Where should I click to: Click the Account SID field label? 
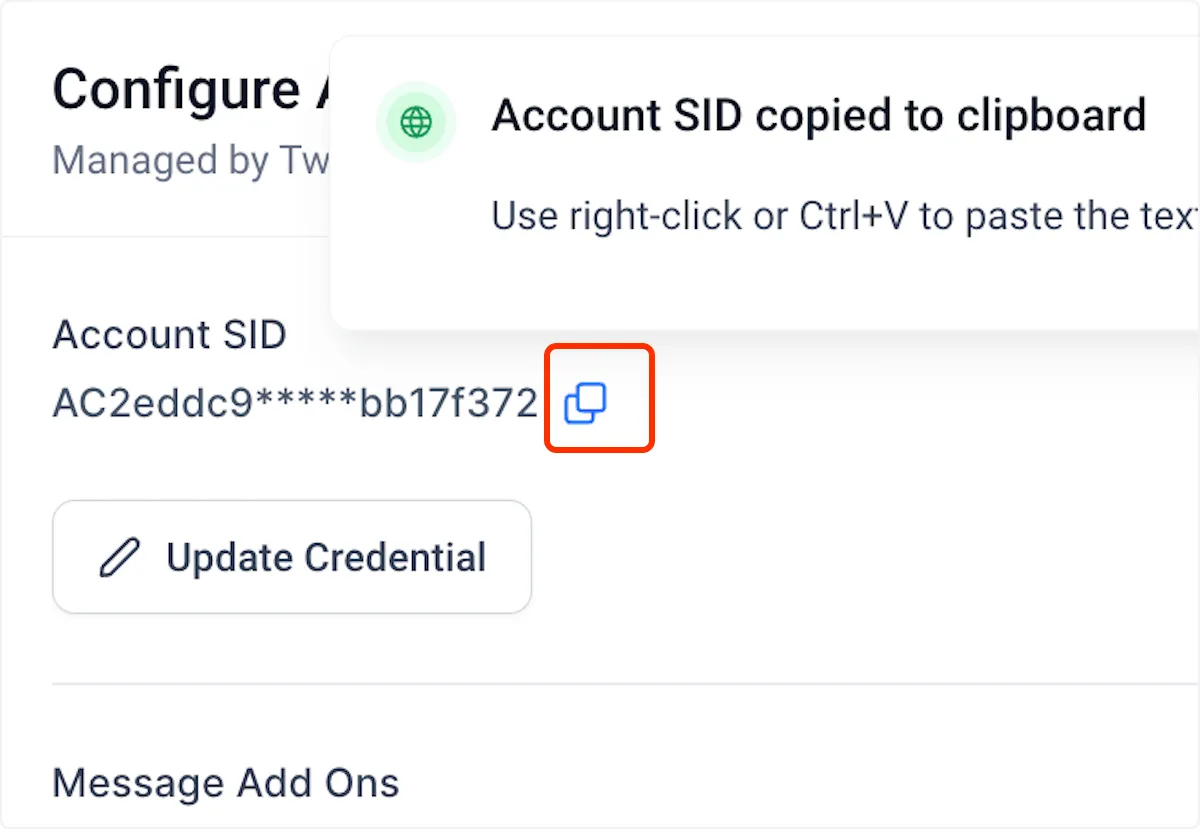click(169, 334)
